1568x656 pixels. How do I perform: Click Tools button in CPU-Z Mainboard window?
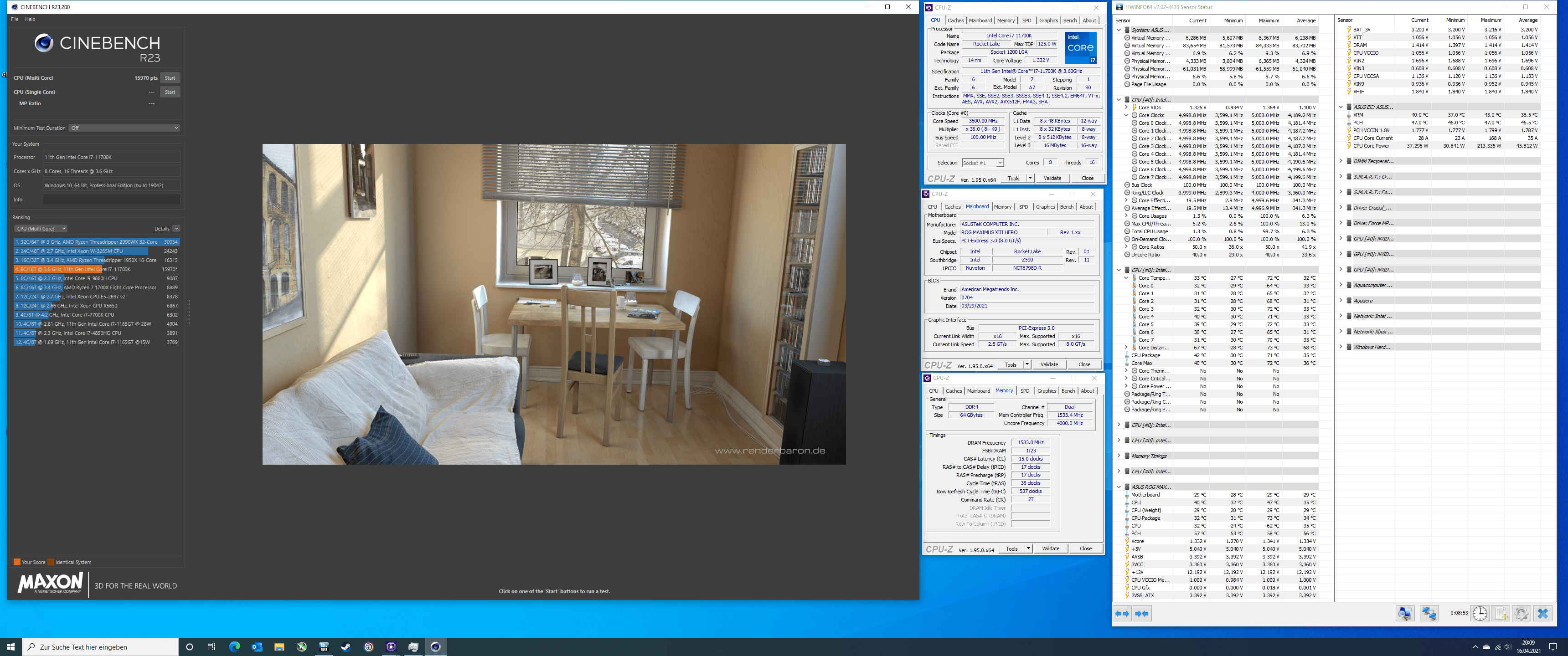1011,365
